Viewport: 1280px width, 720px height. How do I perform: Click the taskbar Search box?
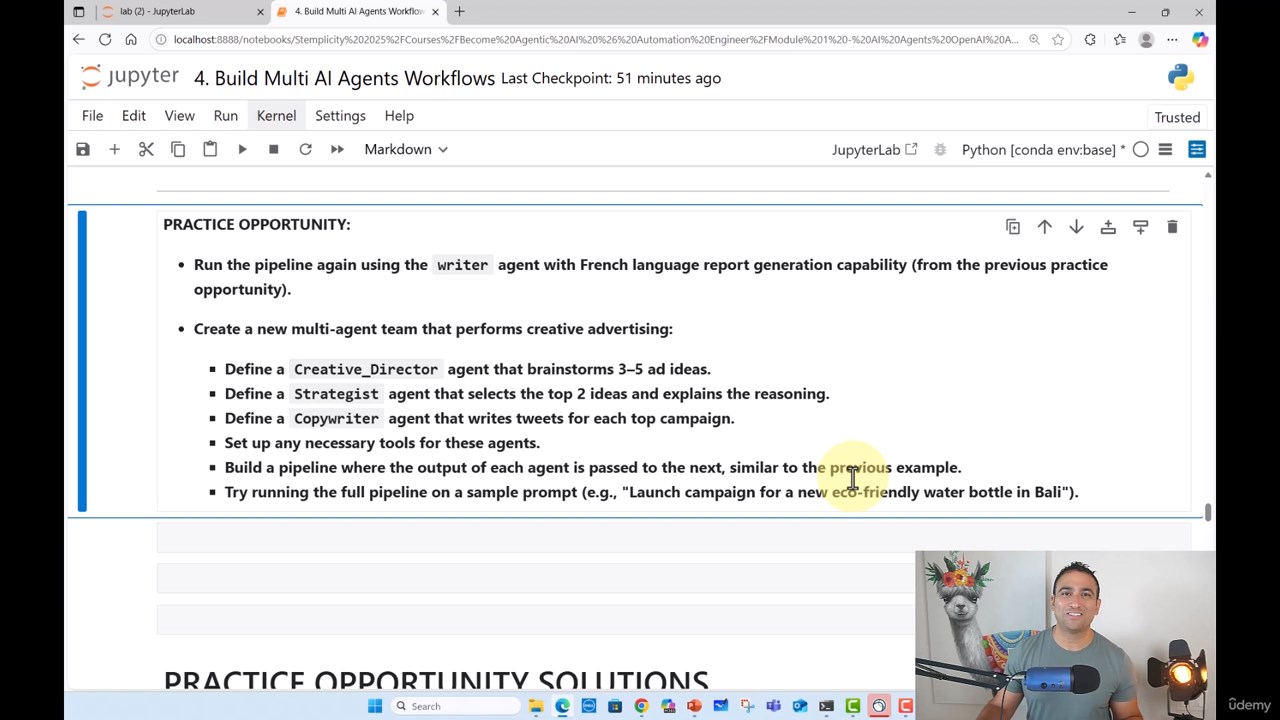point(456,706)
